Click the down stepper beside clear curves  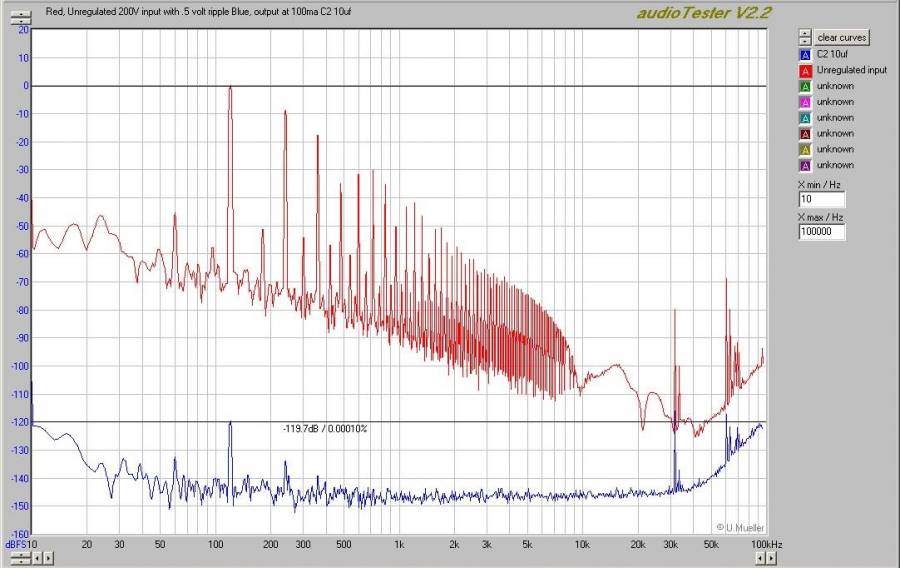click(804, 40)
